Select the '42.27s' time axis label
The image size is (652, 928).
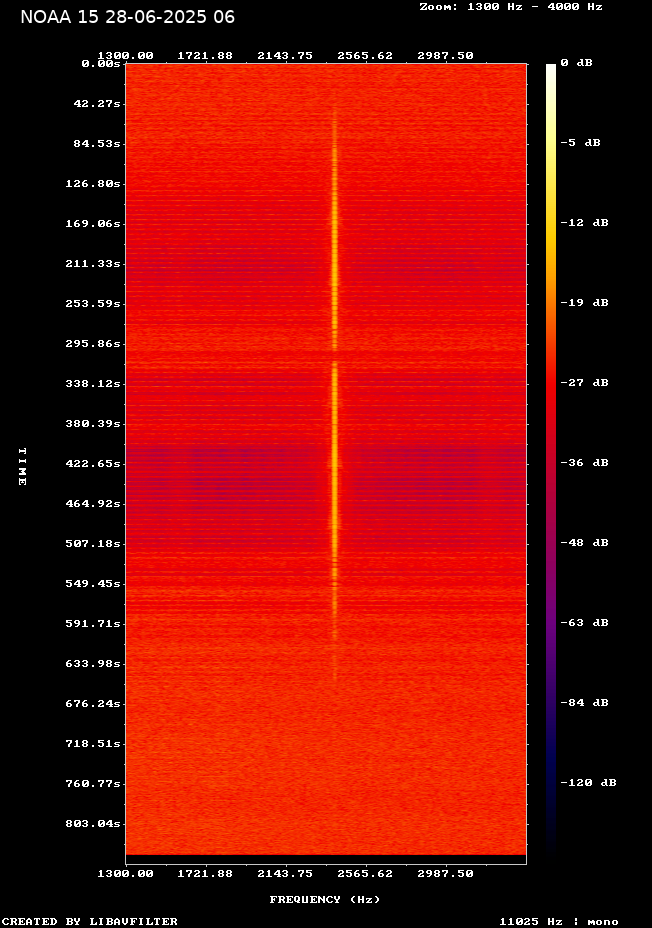coord(97,104)
